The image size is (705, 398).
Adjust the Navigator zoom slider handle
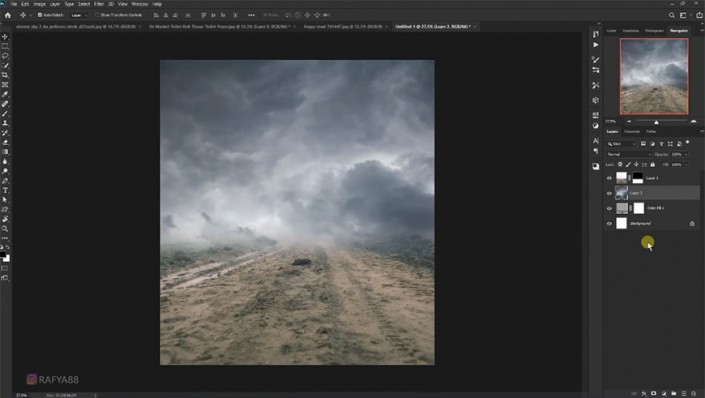656,122
